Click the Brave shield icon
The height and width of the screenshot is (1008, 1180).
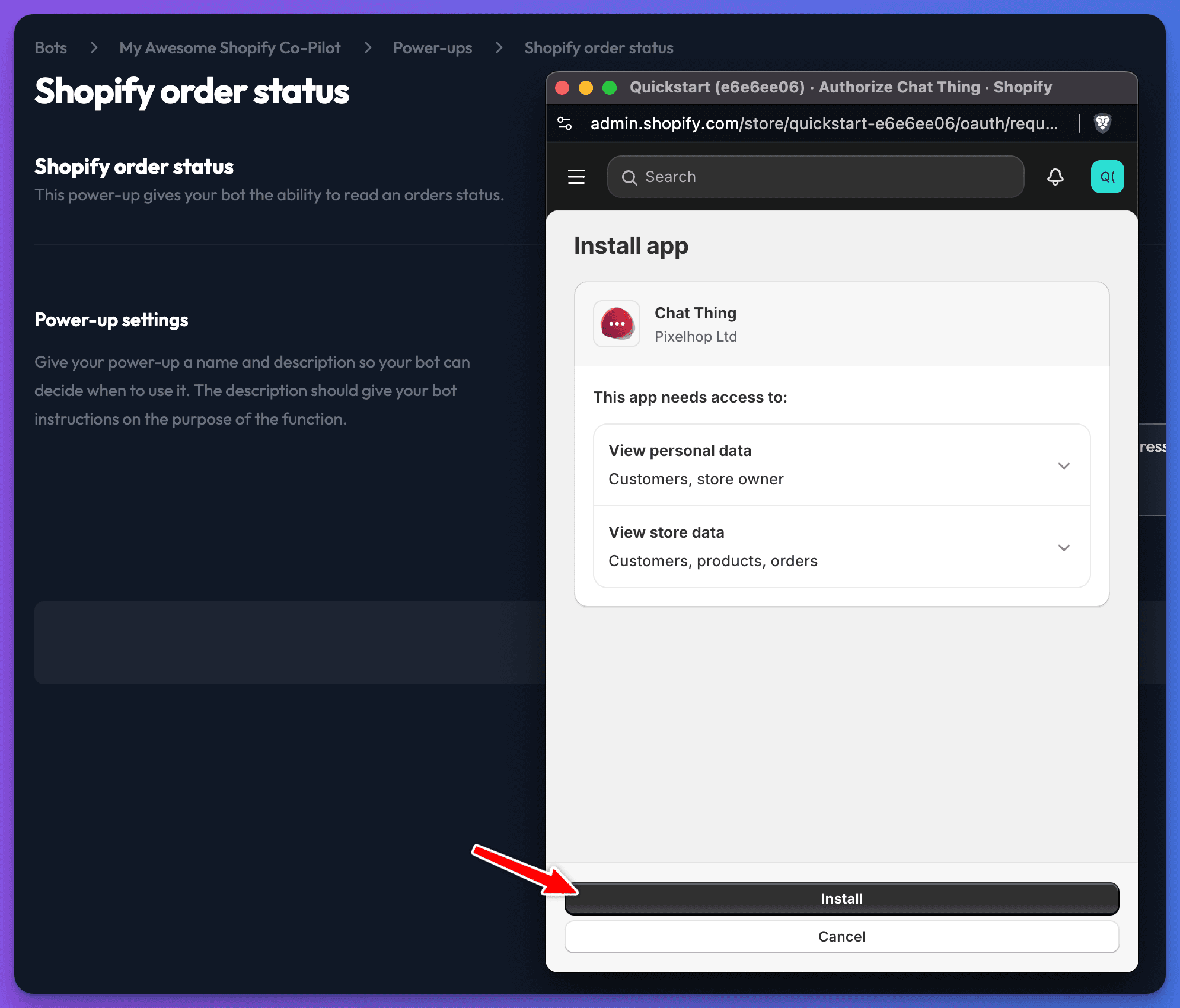coord(1102,123)
